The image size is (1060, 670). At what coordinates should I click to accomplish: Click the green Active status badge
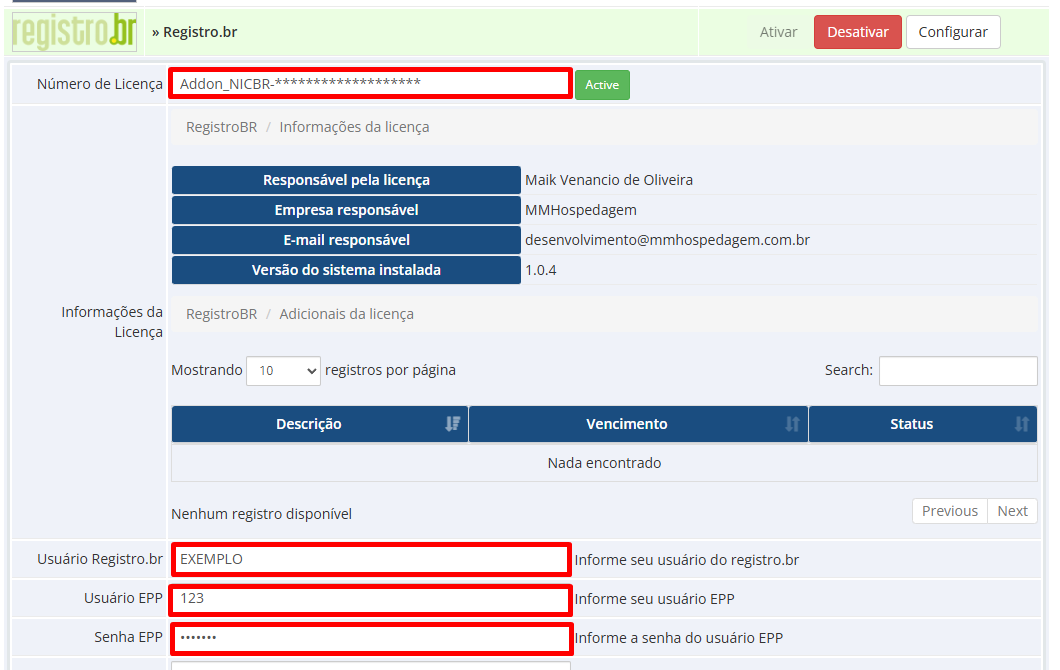click(602, 85)
